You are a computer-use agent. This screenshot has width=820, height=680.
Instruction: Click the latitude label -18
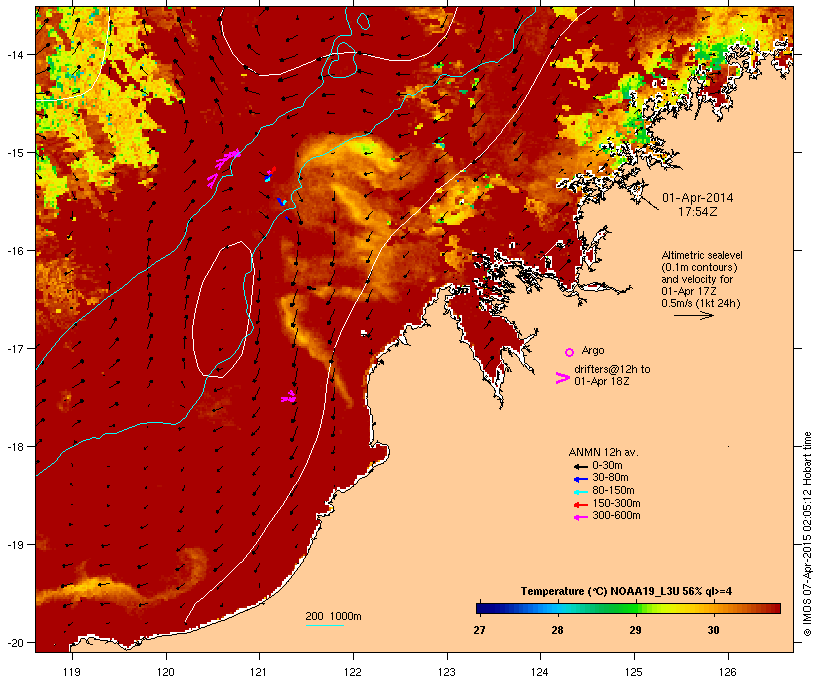(x=14, y=446)
